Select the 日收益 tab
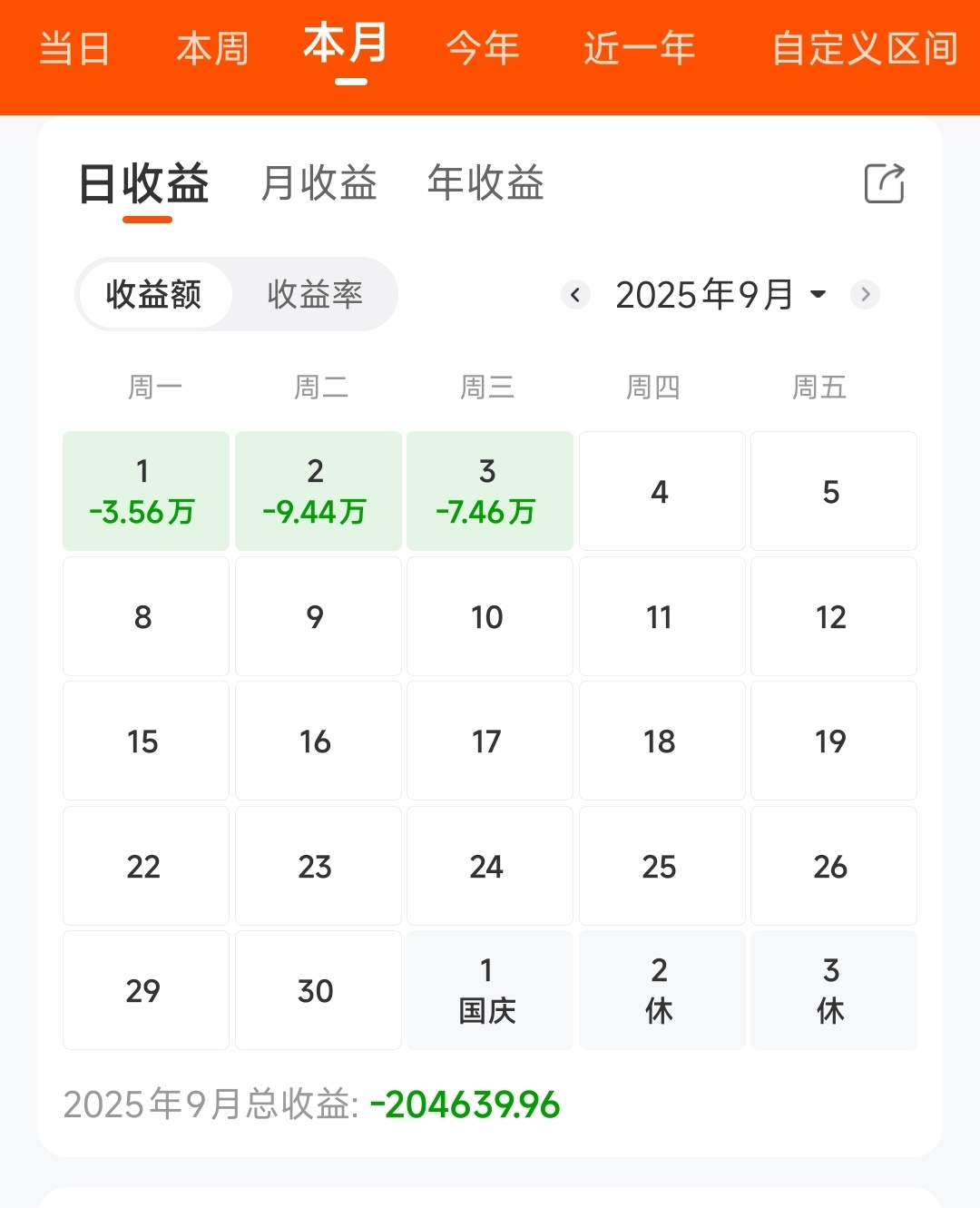Viewport: 980px width, 1208px height. pyautogui.click(x=144, y=184)
